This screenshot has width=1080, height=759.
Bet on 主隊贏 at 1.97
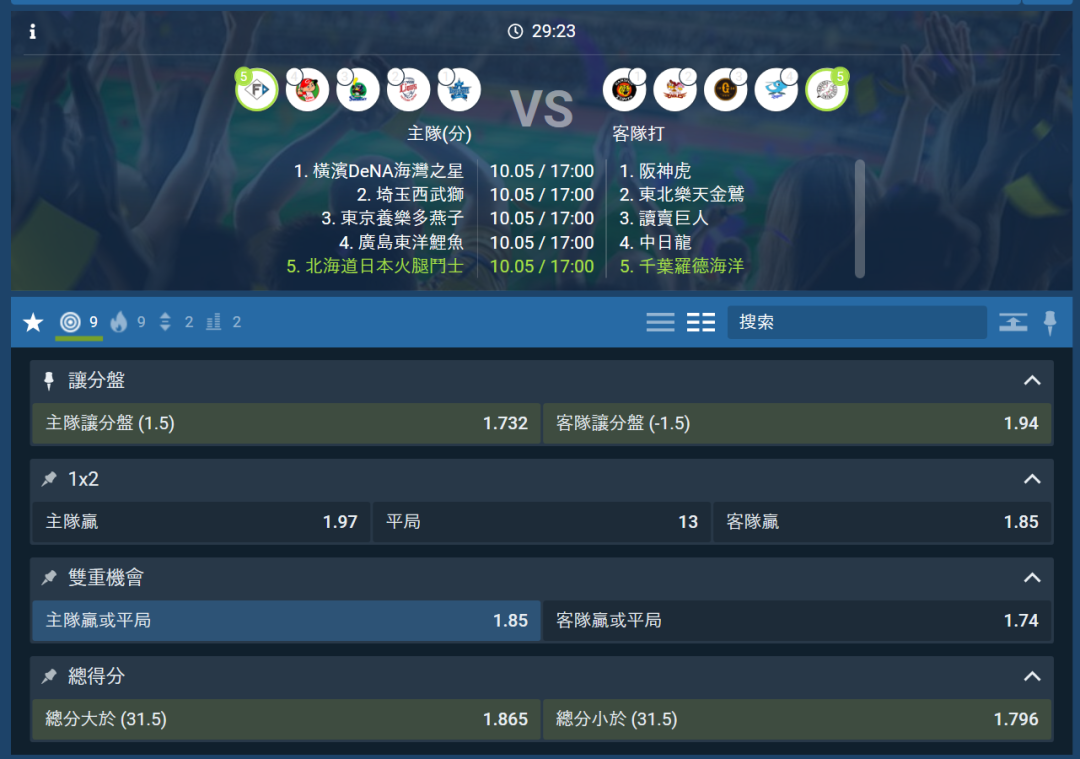click(201, 522)
